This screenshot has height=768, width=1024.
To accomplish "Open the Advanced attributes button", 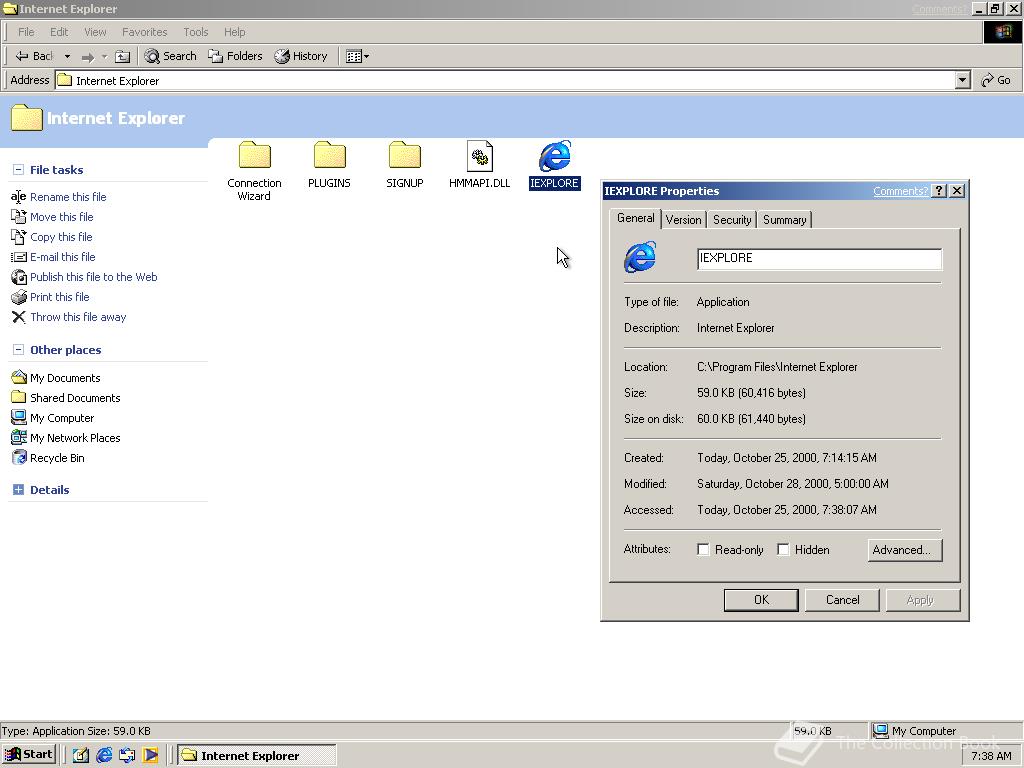I will (904, 550).
